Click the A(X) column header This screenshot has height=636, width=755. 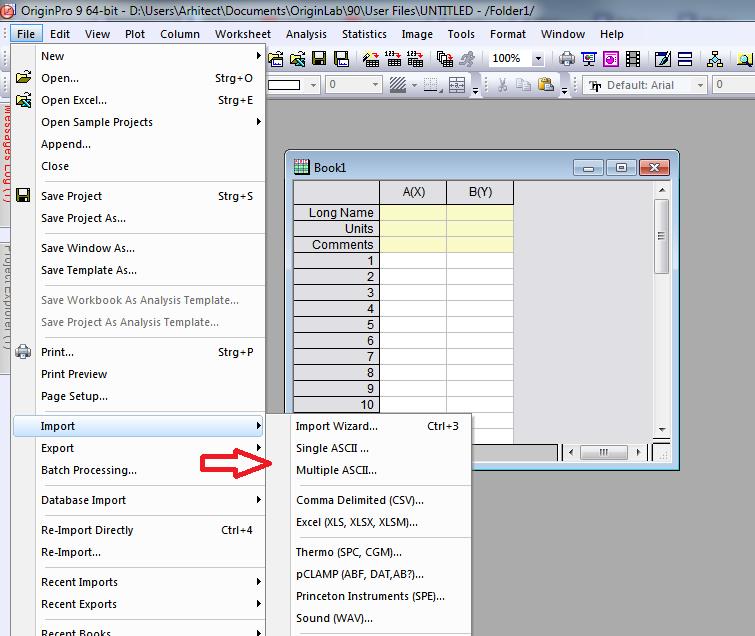[413, 192]
